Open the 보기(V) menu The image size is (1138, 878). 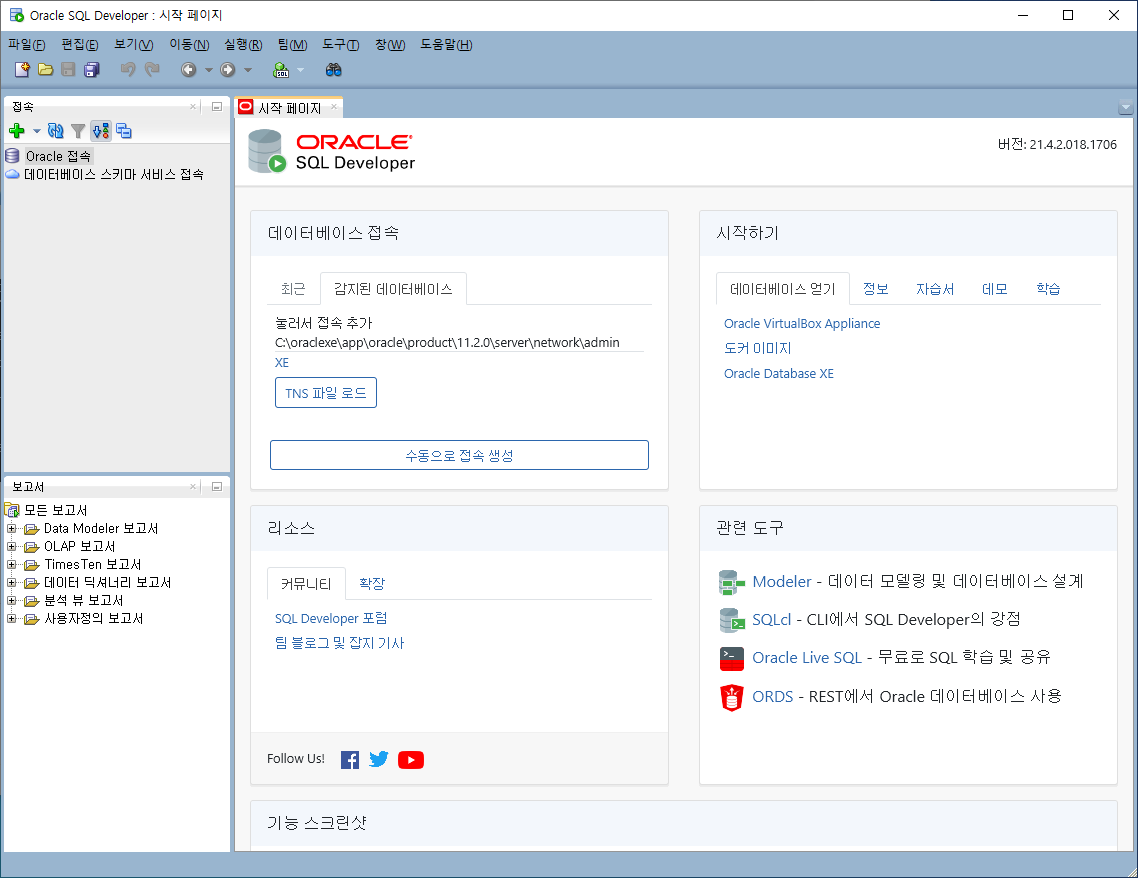(x=134, y=45)
